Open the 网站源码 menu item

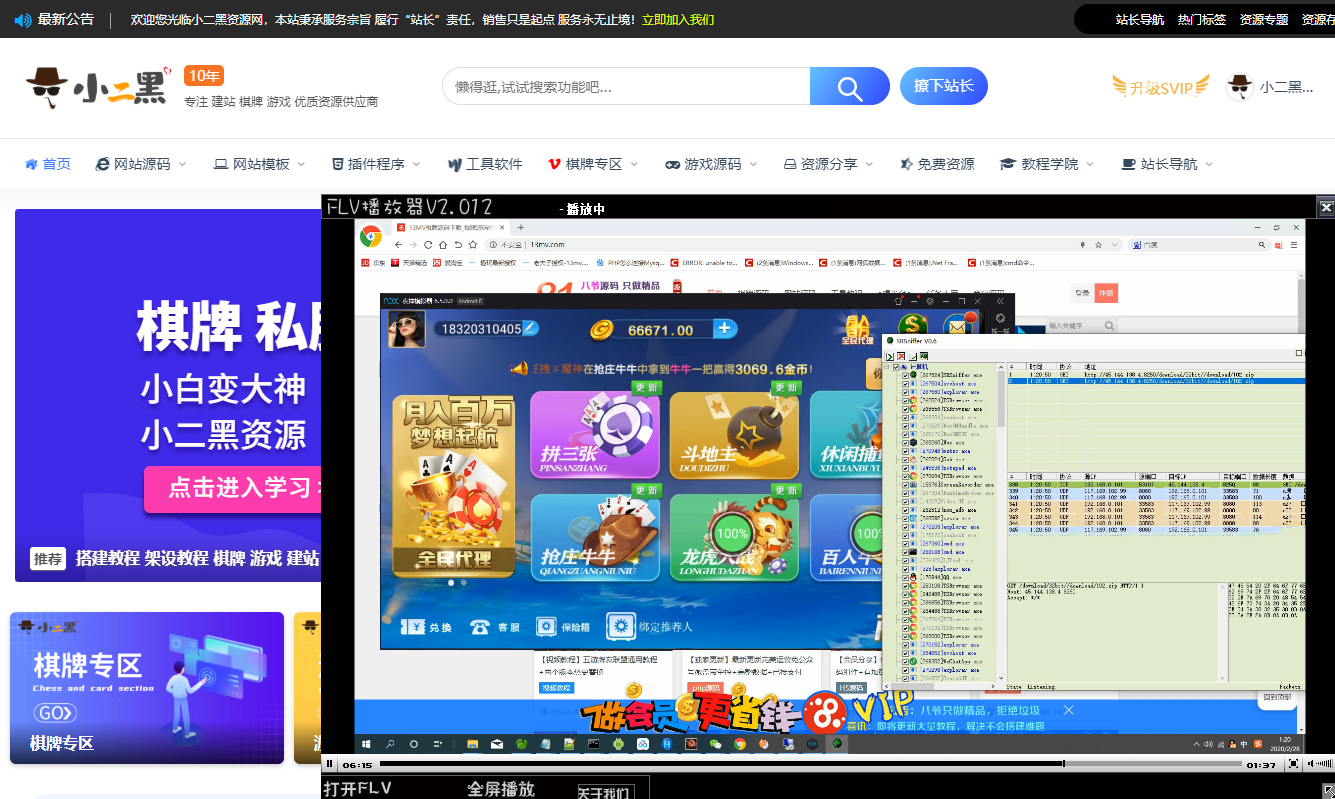(x=133, y=164)
